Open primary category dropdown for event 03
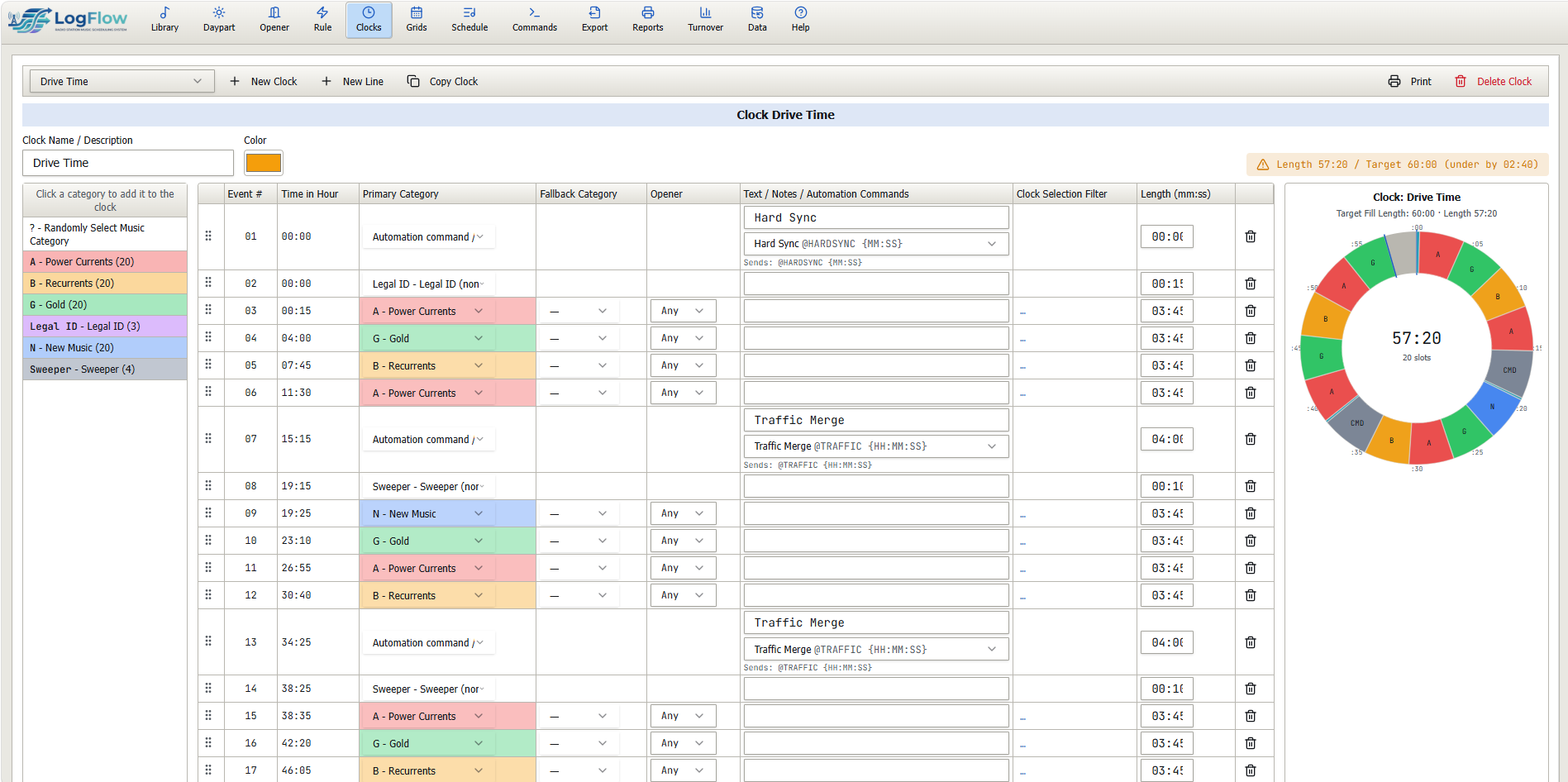This screenshot has height=782, width=1568. click(428, 311)
